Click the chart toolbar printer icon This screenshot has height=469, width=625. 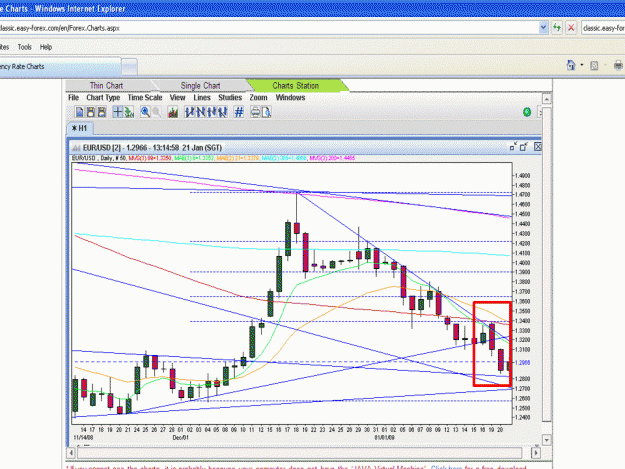point(255,112)
